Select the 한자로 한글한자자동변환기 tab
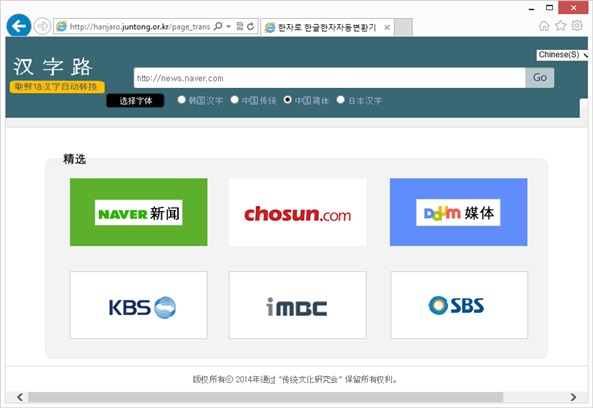The width and height of the screenshot is (593, 412). (x=327, y=27)
